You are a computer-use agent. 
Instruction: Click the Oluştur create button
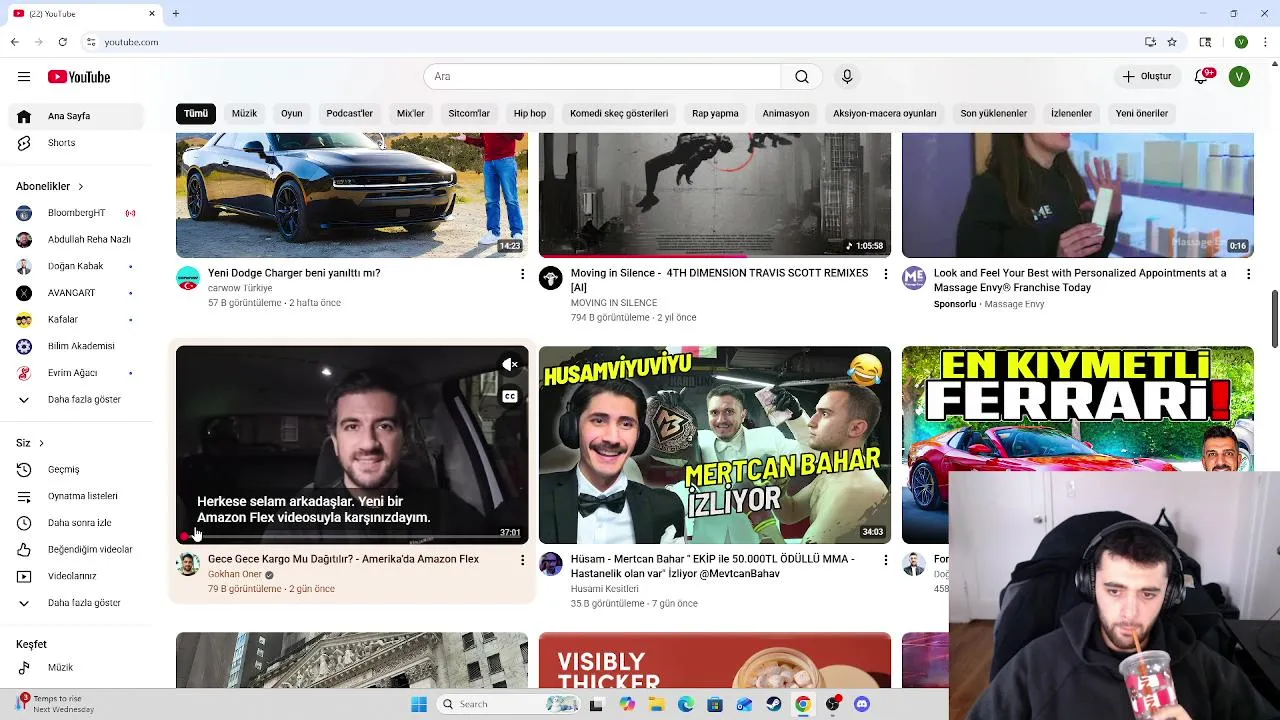click(1146, 76)
